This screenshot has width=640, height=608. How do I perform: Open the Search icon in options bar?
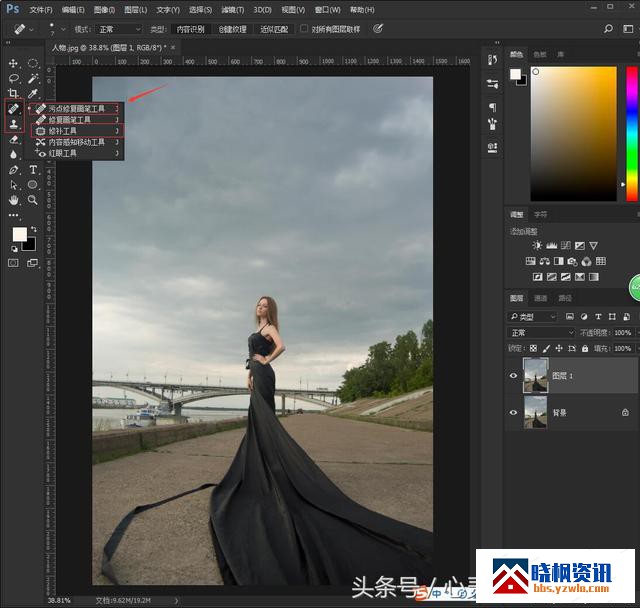pos(608,29)
